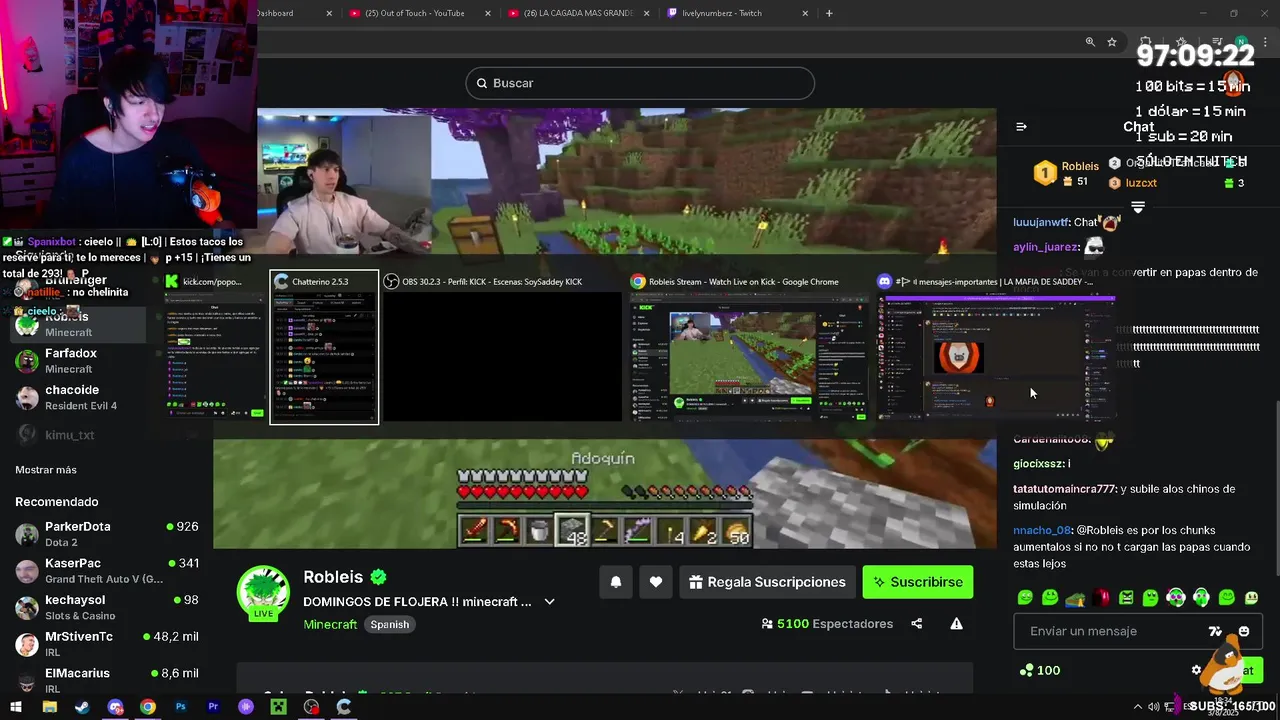The height and width of the screenshot is (720, 1280).
Task: Click Regala Suscripciones button
Action: coord(768,582)
